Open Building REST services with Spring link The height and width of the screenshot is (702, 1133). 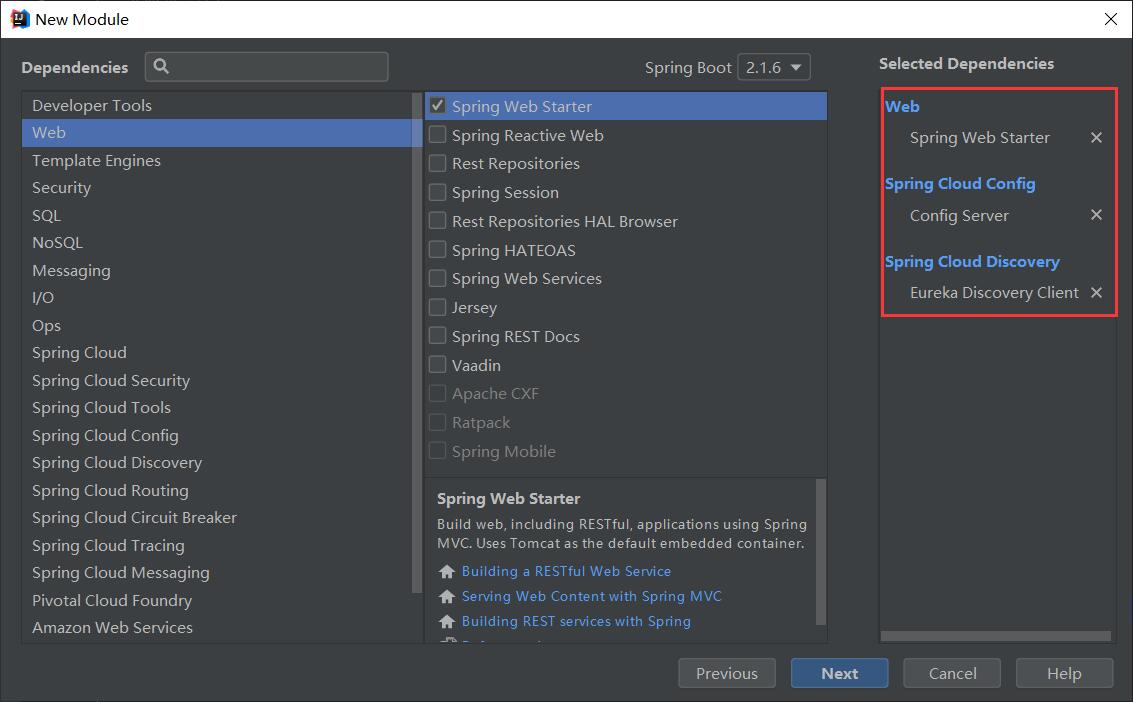coord(577,621)
